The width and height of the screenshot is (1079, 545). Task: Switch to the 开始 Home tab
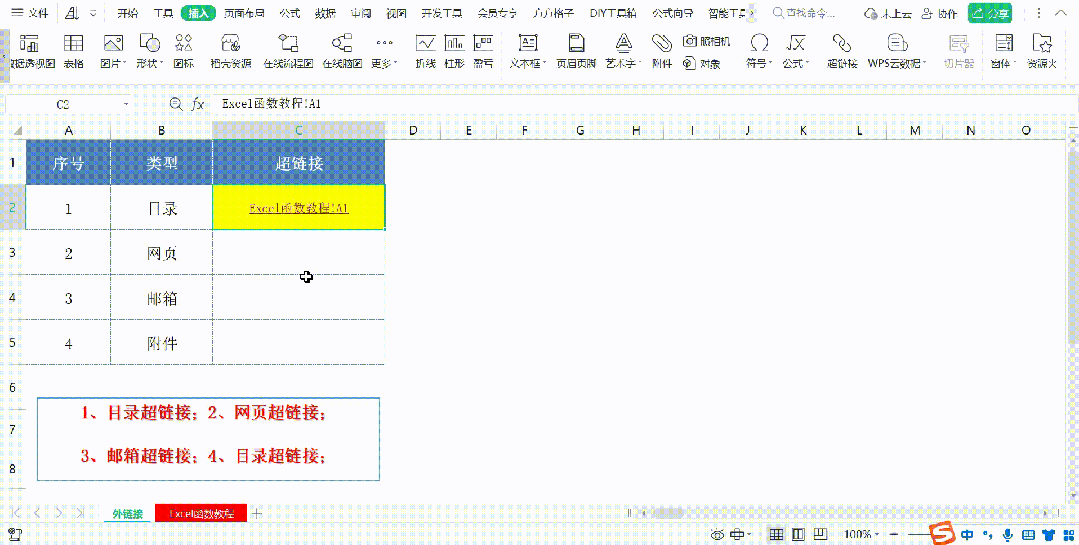point(127,13)
